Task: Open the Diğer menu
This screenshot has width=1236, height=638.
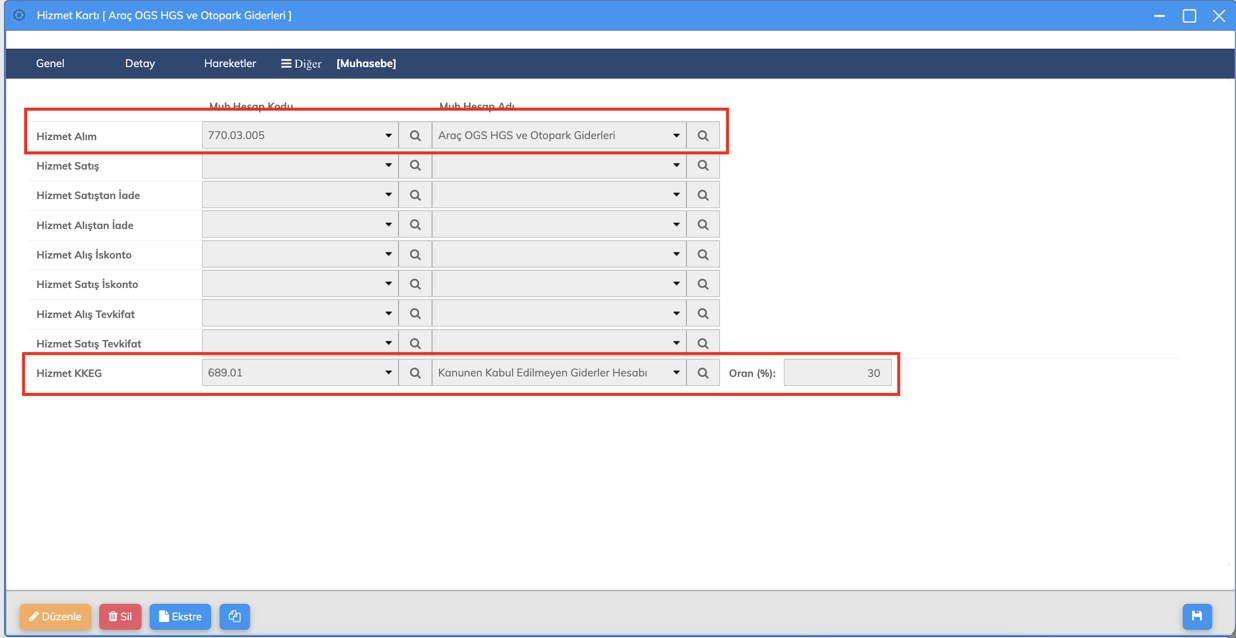Action: (301, 63)
